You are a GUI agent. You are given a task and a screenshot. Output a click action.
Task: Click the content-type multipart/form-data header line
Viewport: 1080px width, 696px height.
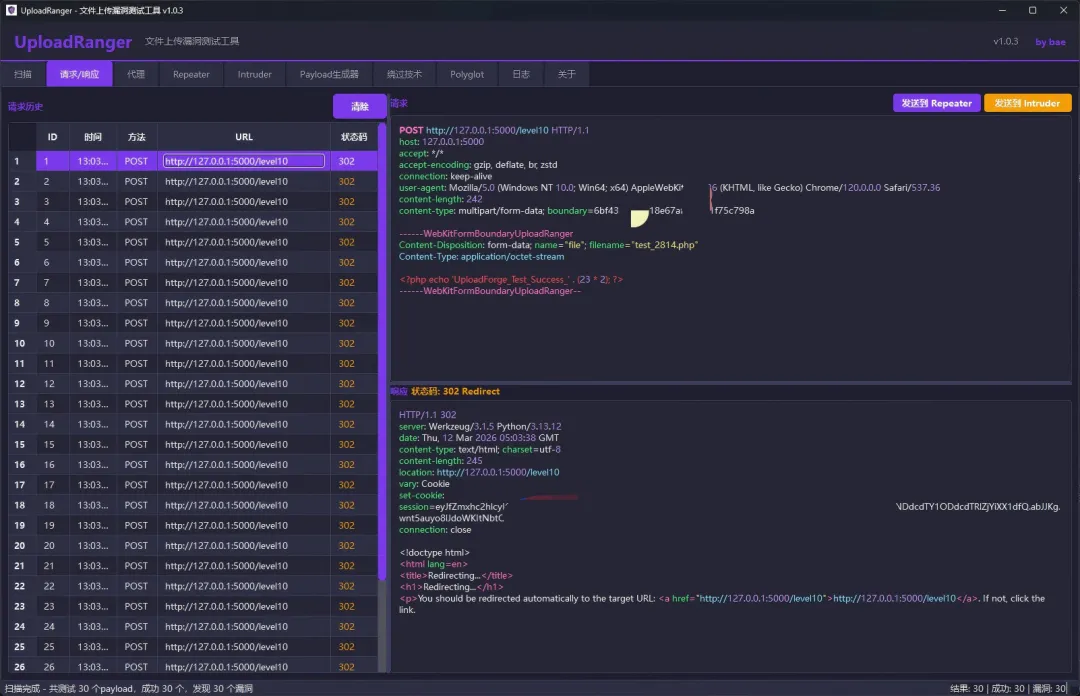[577, 211]
